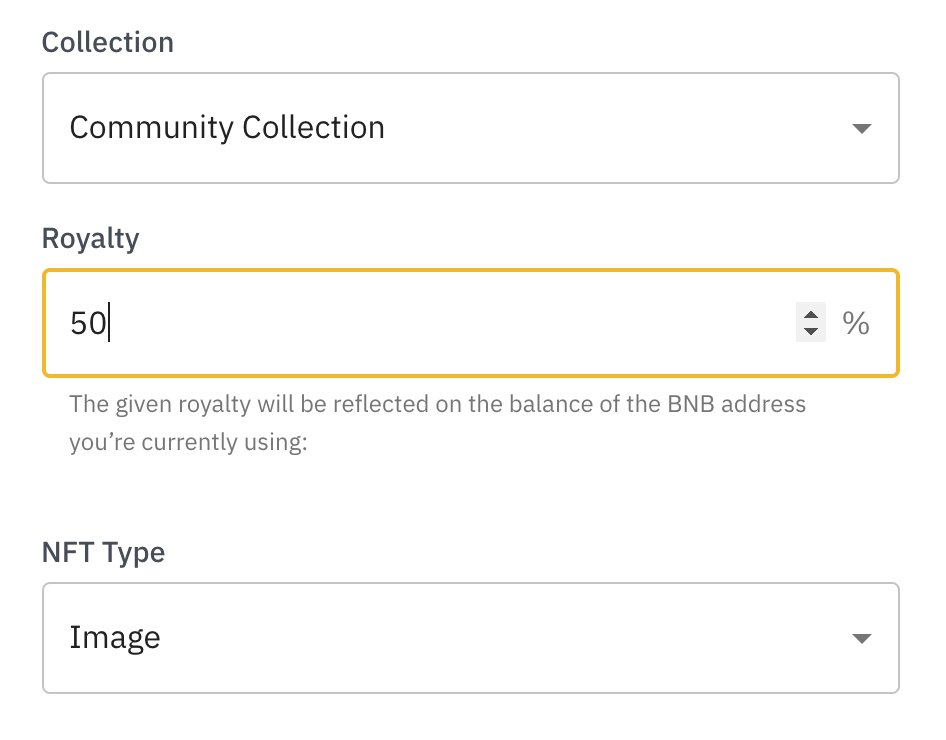
Task: Place cursor after the 50 royalty value
Action: pos(109,323)
